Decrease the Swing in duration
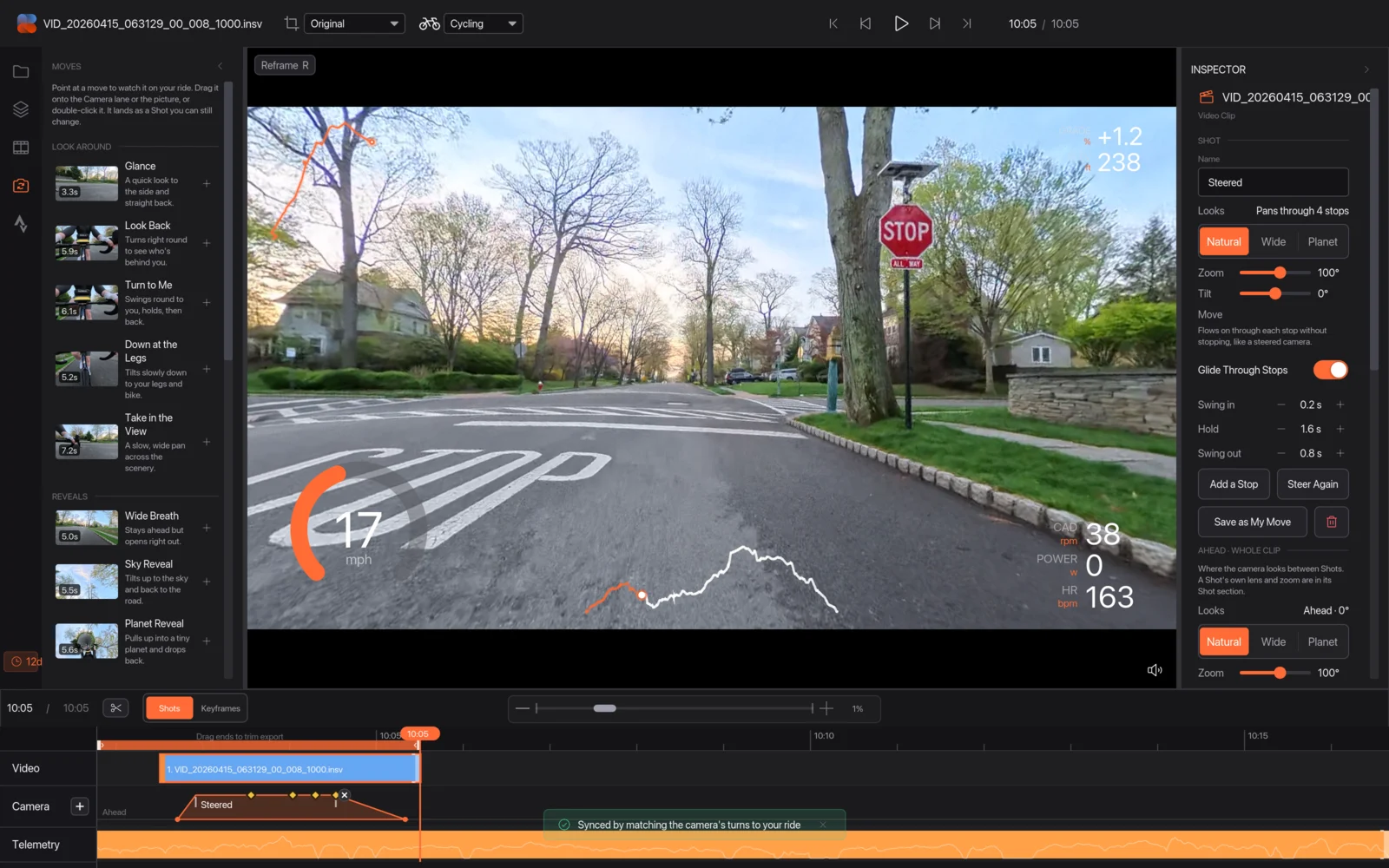1389x868 pixels. (x=1281, y=404)
